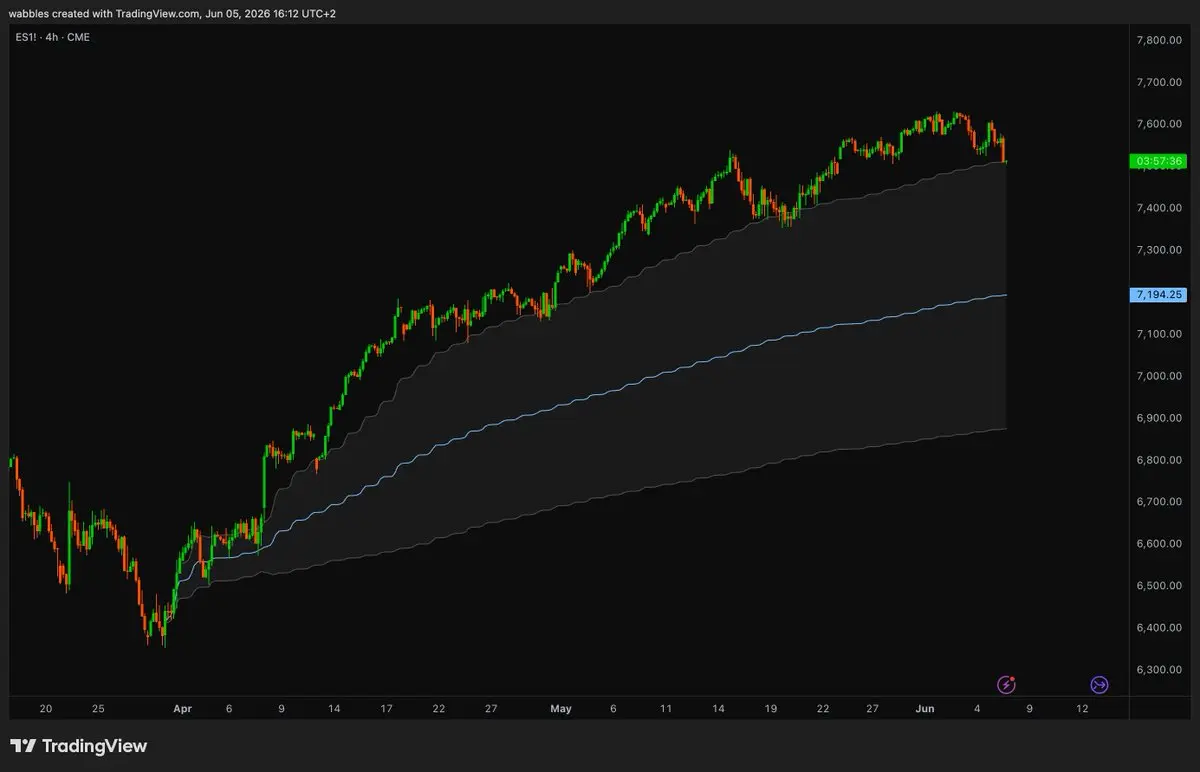Click the 6,300.00 price axis label

1160,670
